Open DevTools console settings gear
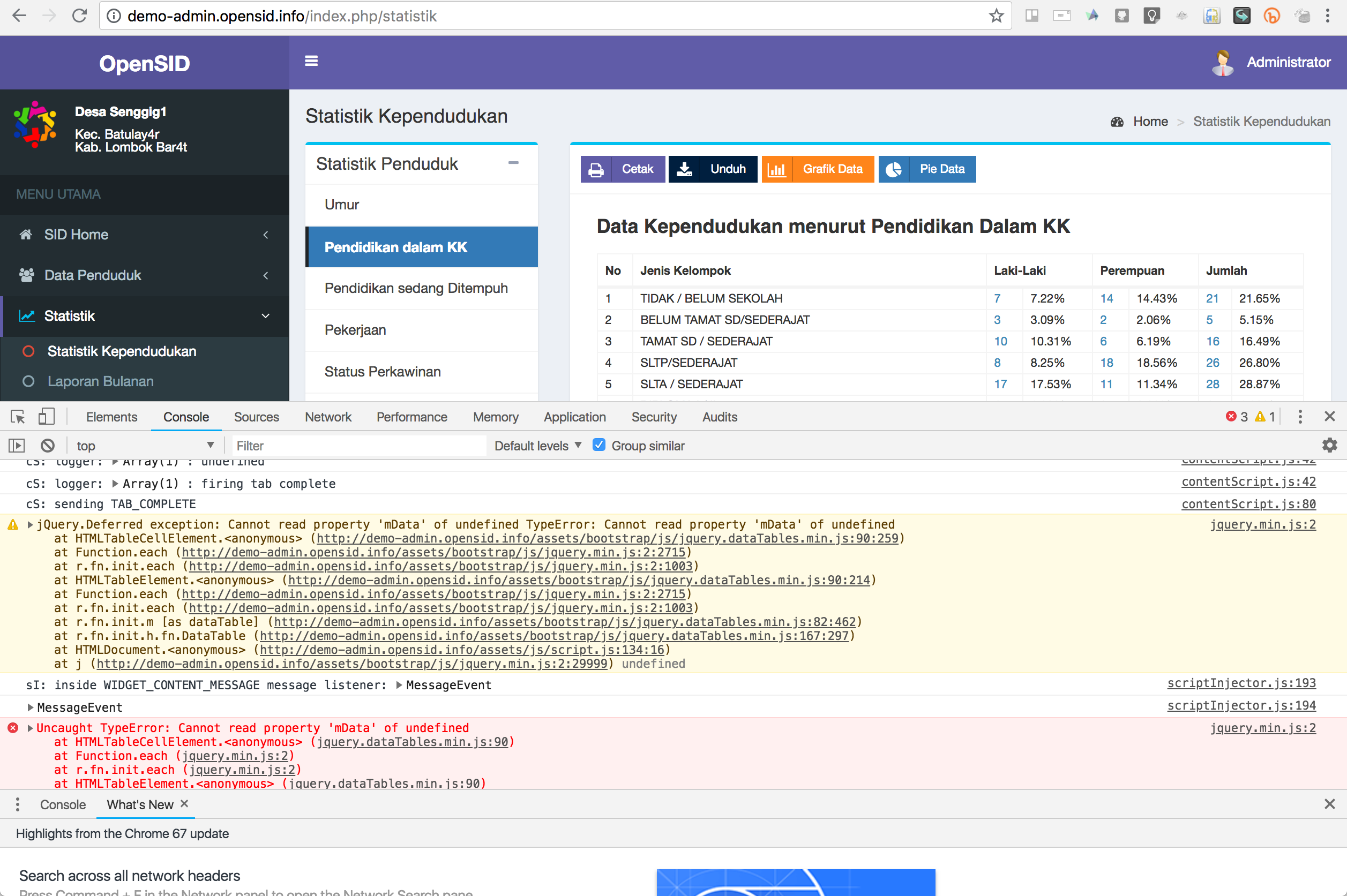Screen dimensions: 1347x896 click(x=1330, y=445)
